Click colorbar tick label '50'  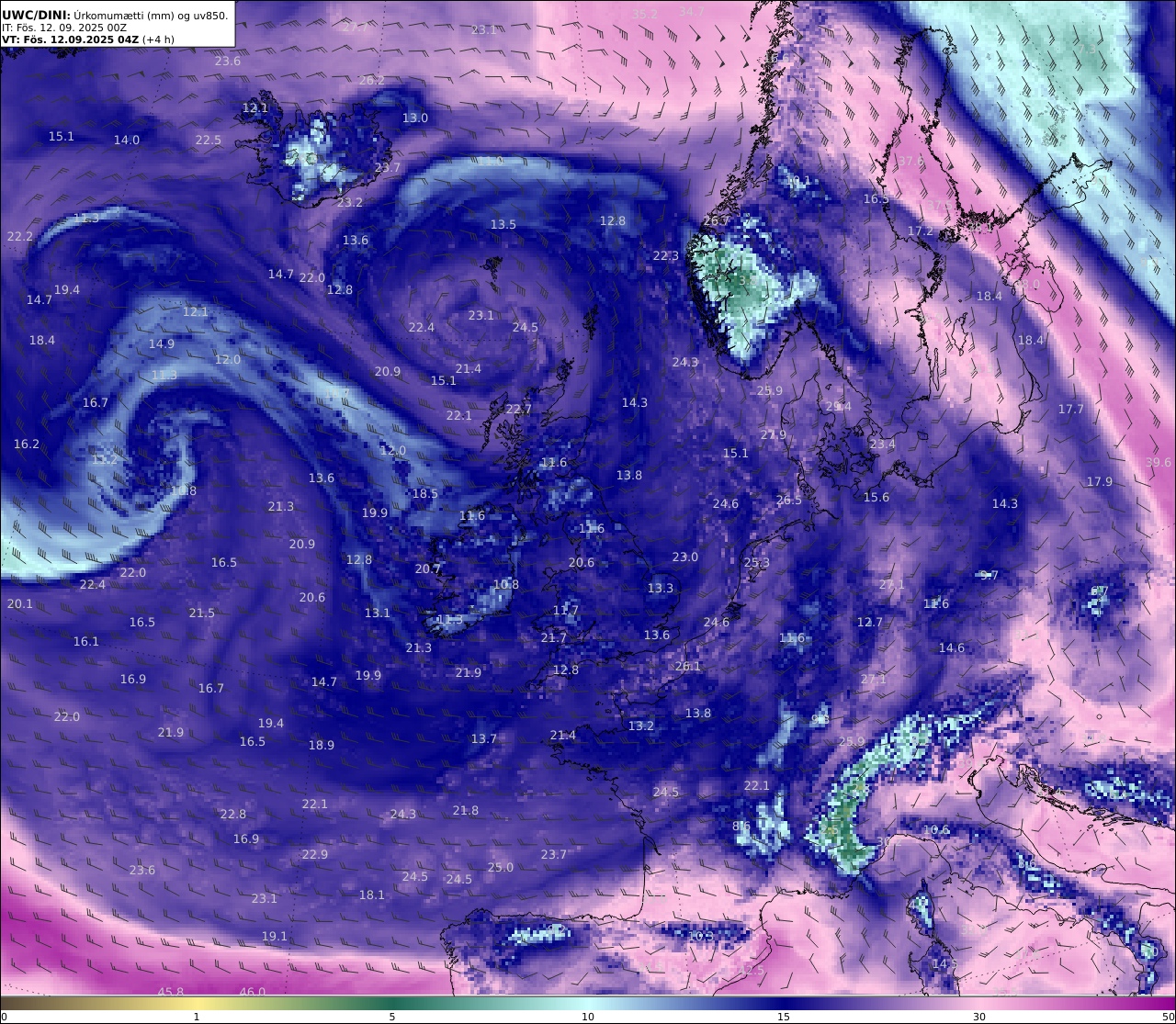[1168, 1017]
